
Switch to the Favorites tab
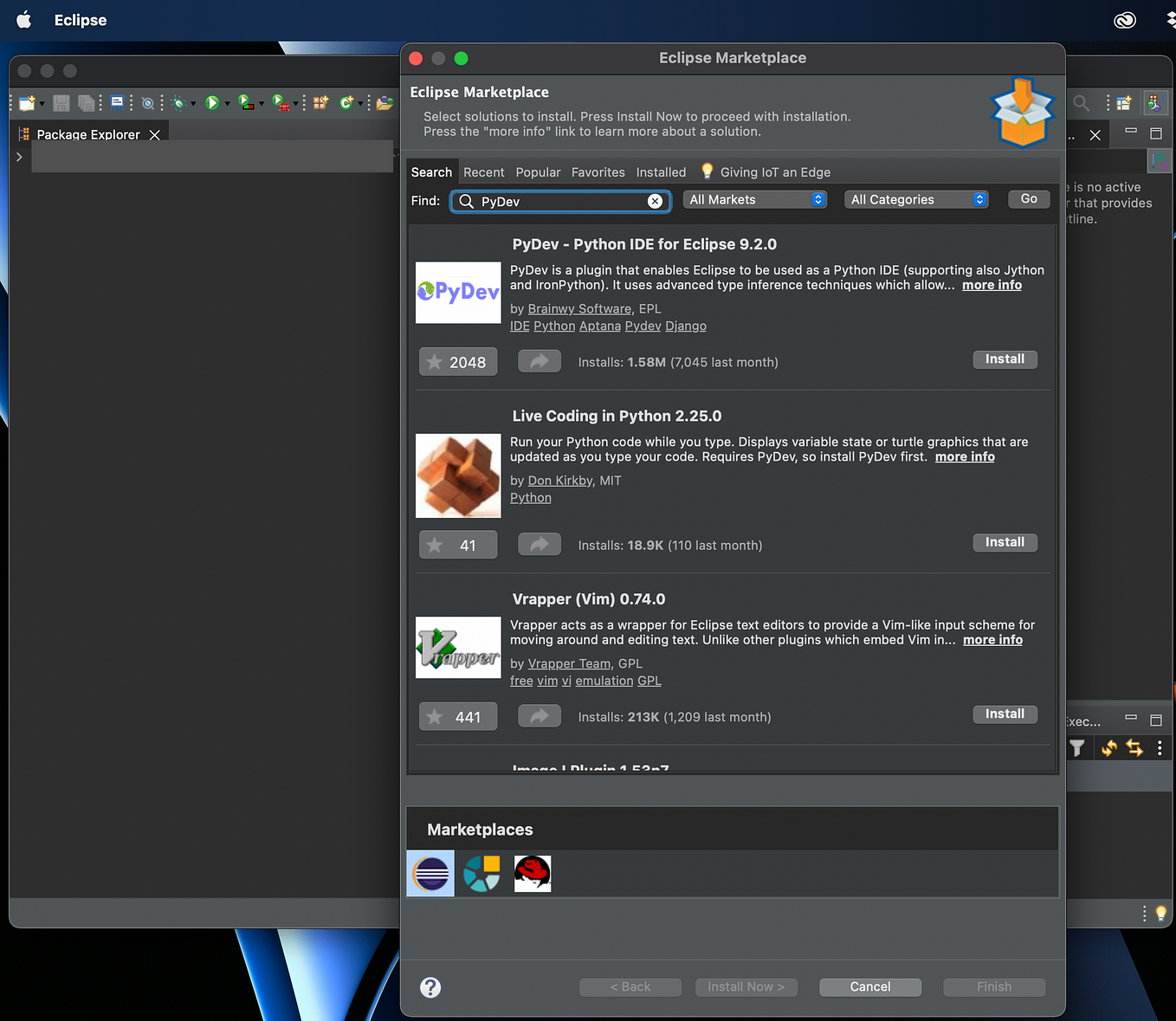[598, 172]
